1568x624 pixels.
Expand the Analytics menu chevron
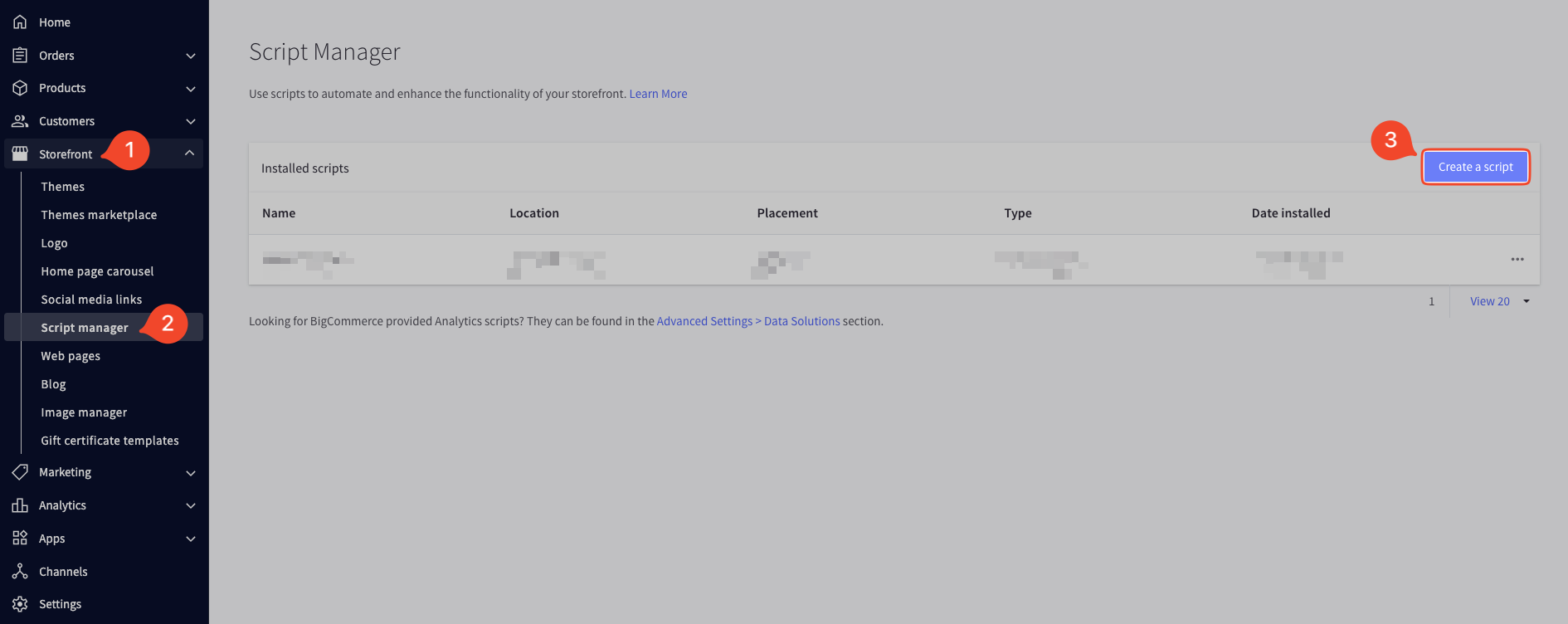pyautogui.click(x=191, y=505)
